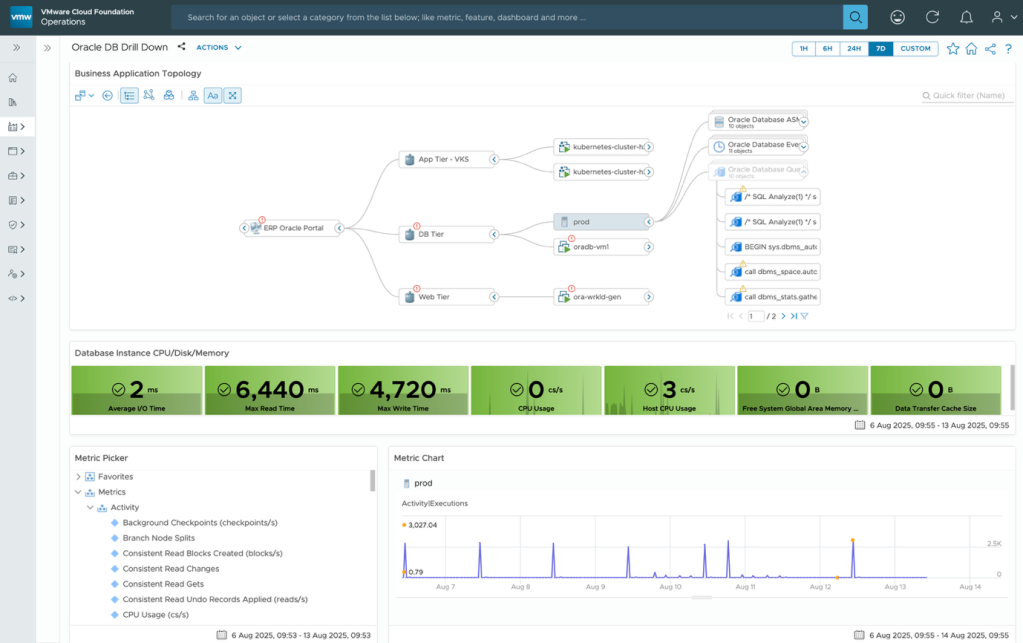The width and height of the screenshot is (1023, 643).
Task: Mark dashboard as favorite with star icon
Action: [953, 48]
